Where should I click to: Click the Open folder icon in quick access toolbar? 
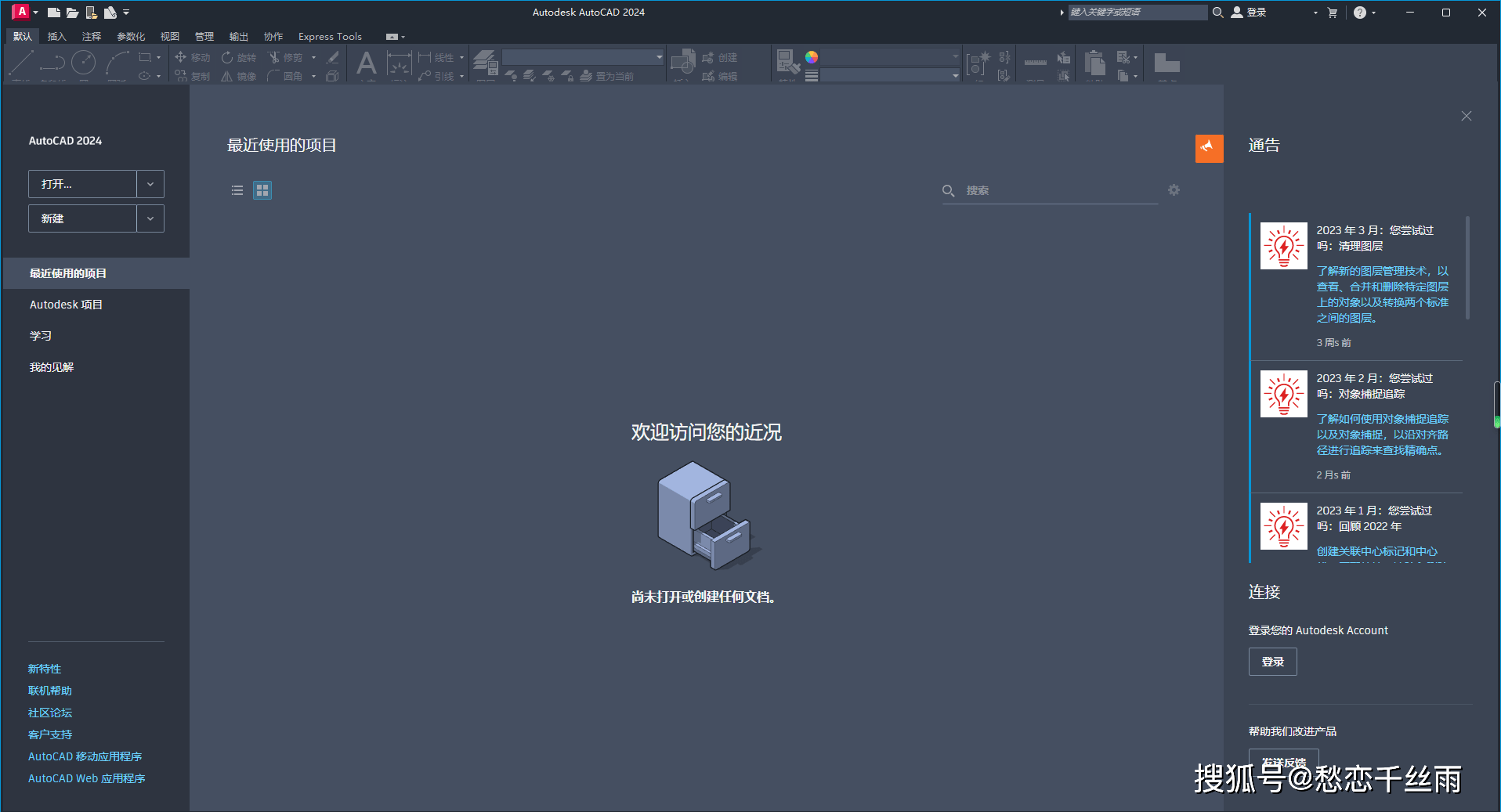72,13
